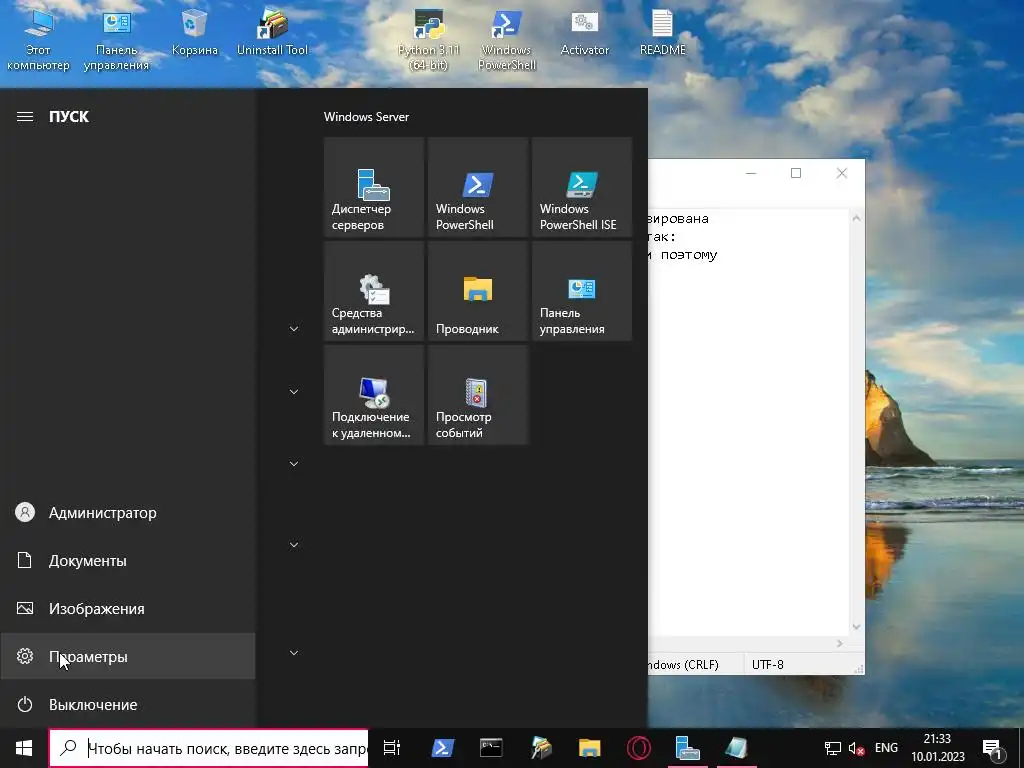The width and height of the screenshot is (1024, 768).
Task: Open Command Prompt from the taskbar
Action: [x=491, y=748]
